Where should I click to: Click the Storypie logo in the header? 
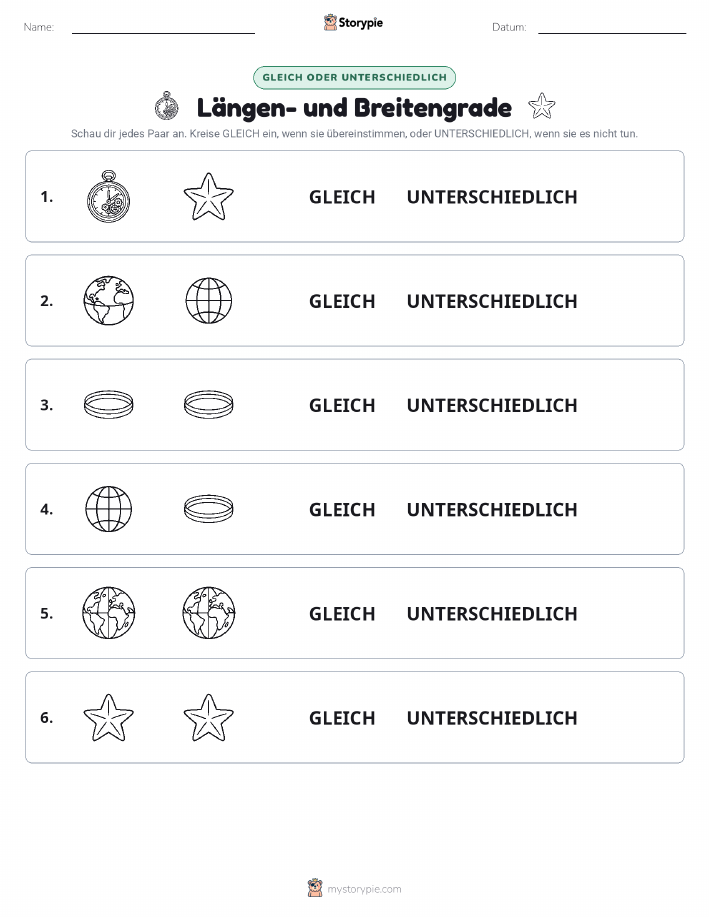click(x=353, y=23)
